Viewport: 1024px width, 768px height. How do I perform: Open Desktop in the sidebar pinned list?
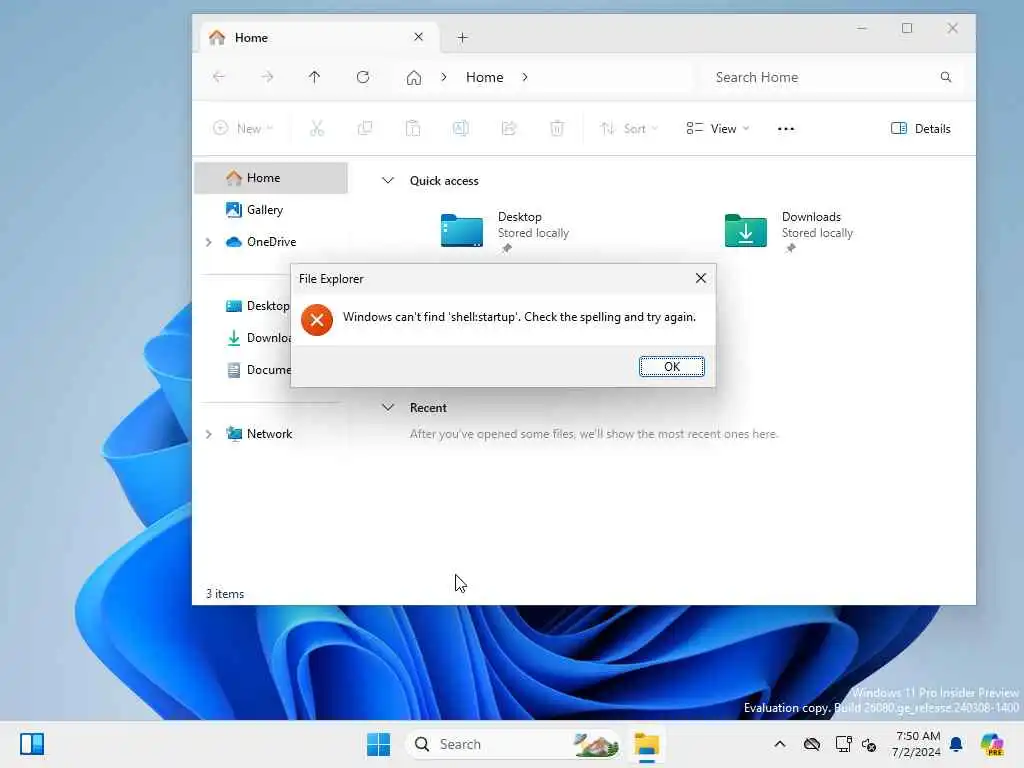[x=257, y=306]
